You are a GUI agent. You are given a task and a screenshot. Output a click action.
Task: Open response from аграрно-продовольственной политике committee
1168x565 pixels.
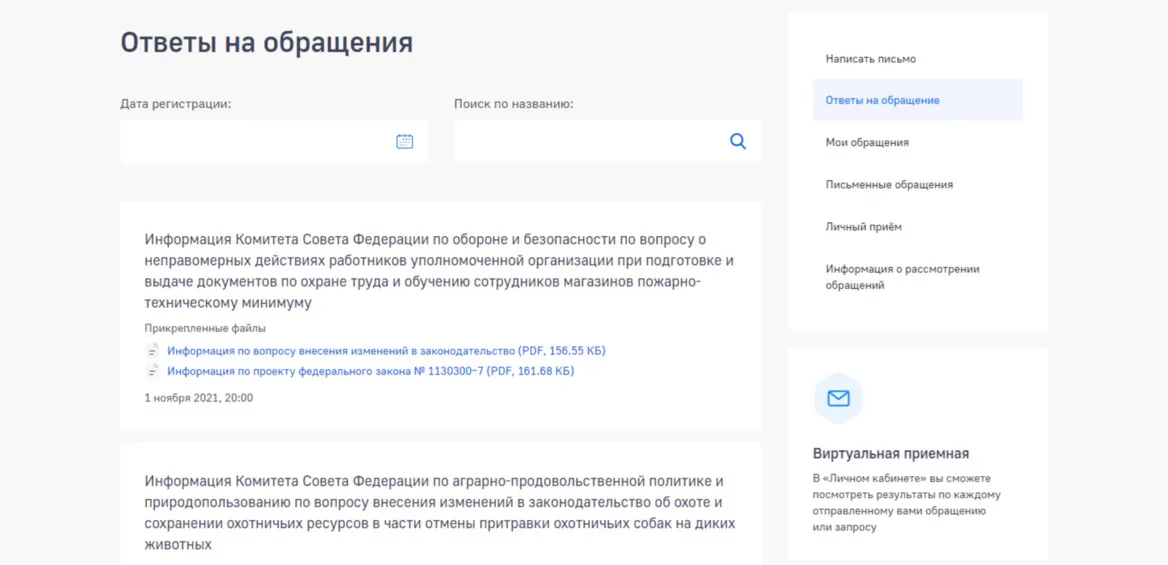(439, 513)
